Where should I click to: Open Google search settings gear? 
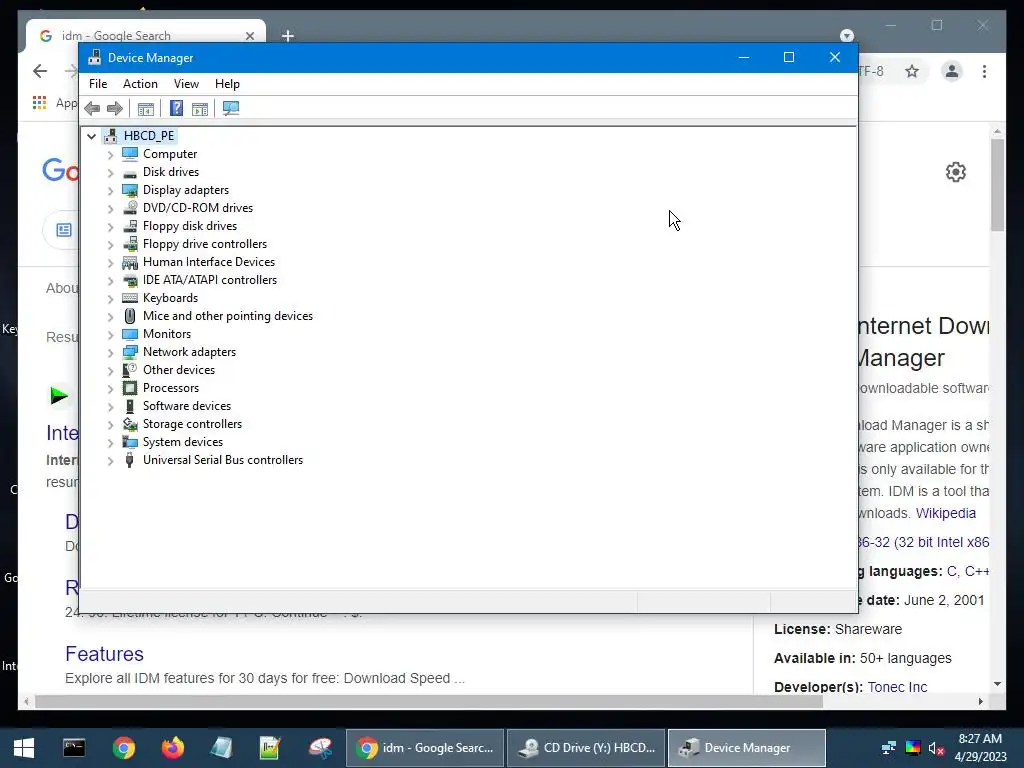pyautogui.click(x=955, y=172)
